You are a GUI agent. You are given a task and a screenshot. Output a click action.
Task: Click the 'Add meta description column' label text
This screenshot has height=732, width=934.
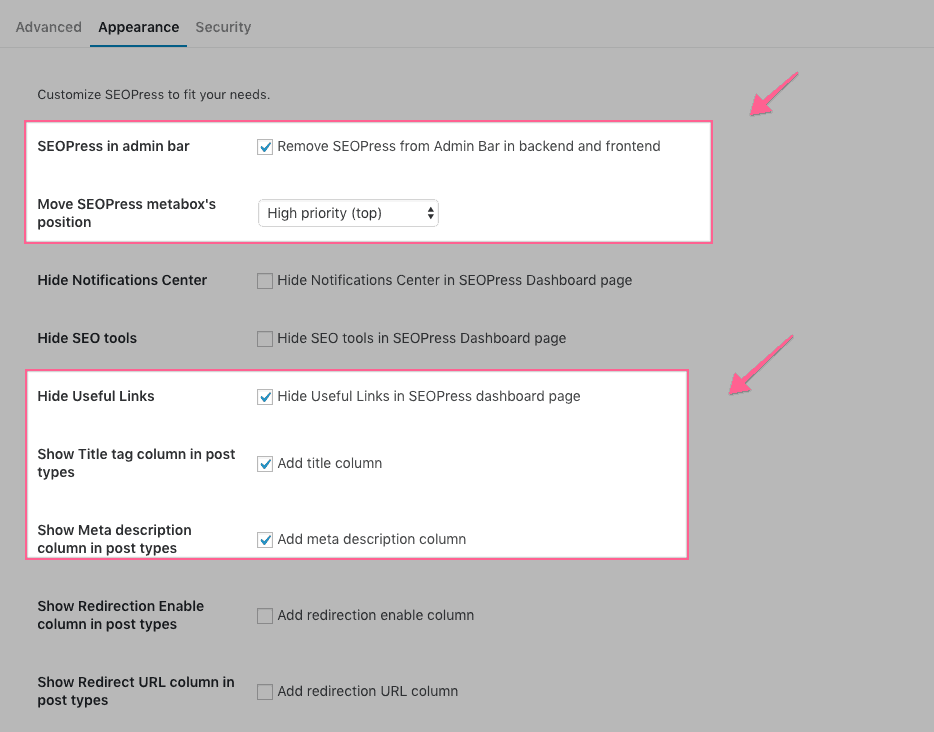click(x=372, y=539)
